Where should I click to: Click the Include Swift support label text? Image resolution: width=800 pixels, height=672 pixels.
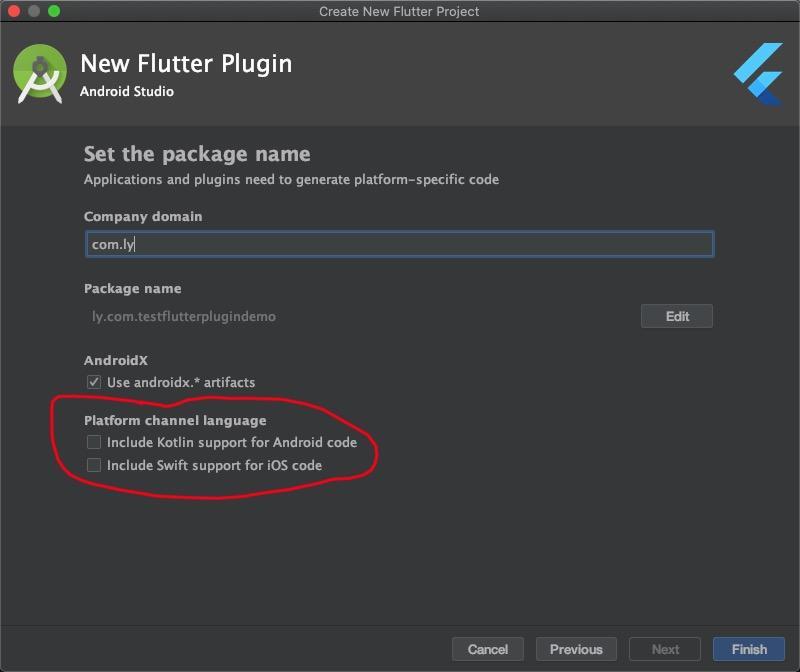214,465
